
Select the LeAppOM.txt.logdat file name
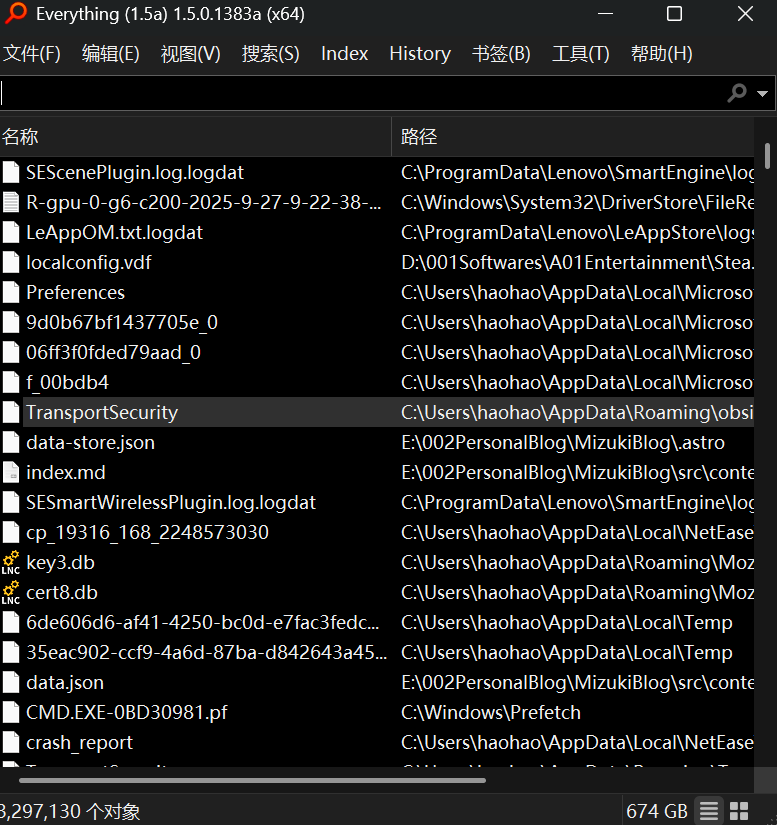[115, 233]
